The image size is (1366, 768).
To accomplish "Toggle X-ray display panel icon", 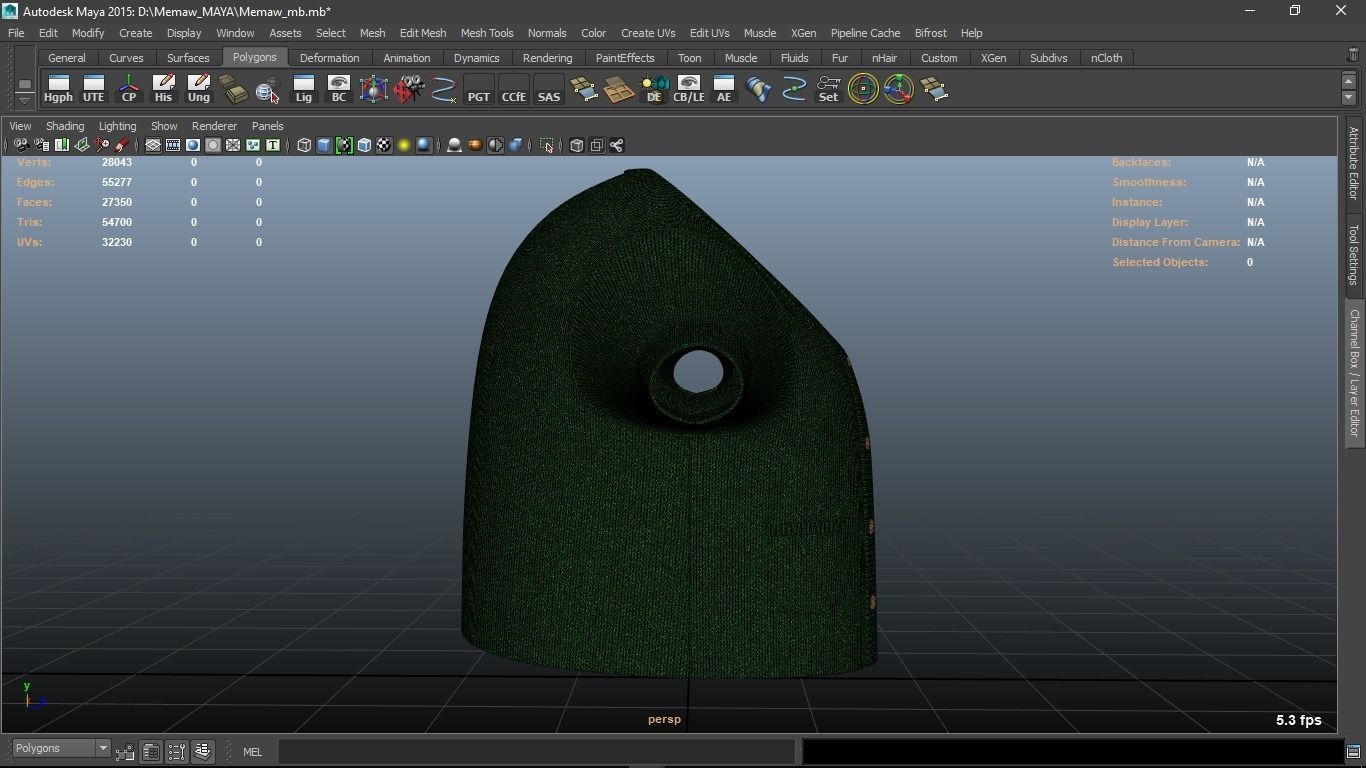I will [x=577, y=145].
